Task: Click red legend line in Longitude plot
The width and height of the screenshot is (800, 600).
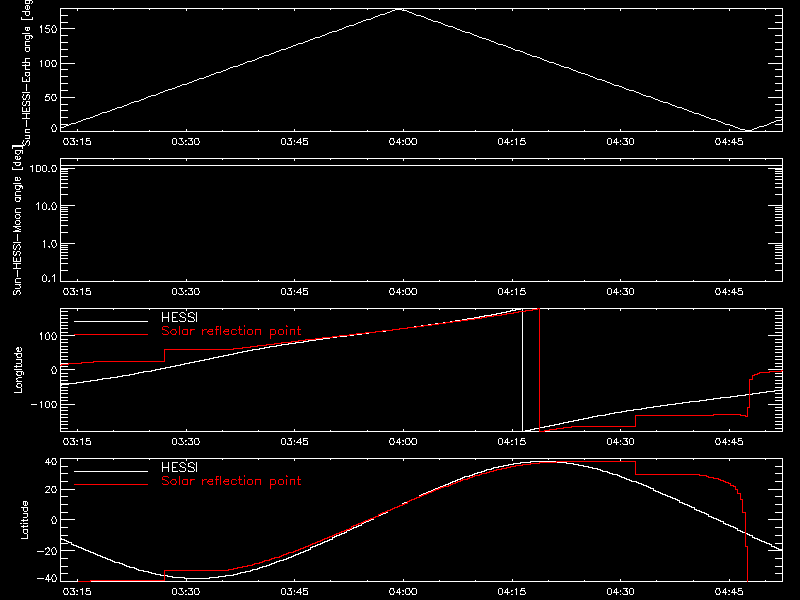Action: [111, 335]
